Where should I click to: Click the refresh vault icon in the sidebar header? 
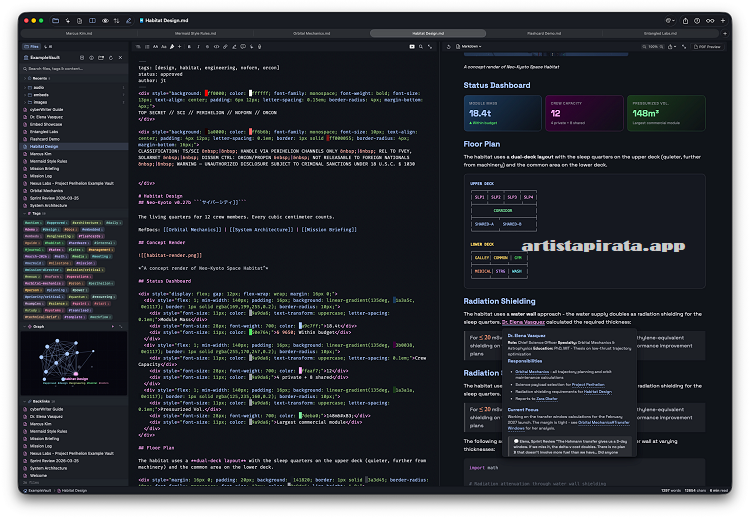tap(110, 57)
